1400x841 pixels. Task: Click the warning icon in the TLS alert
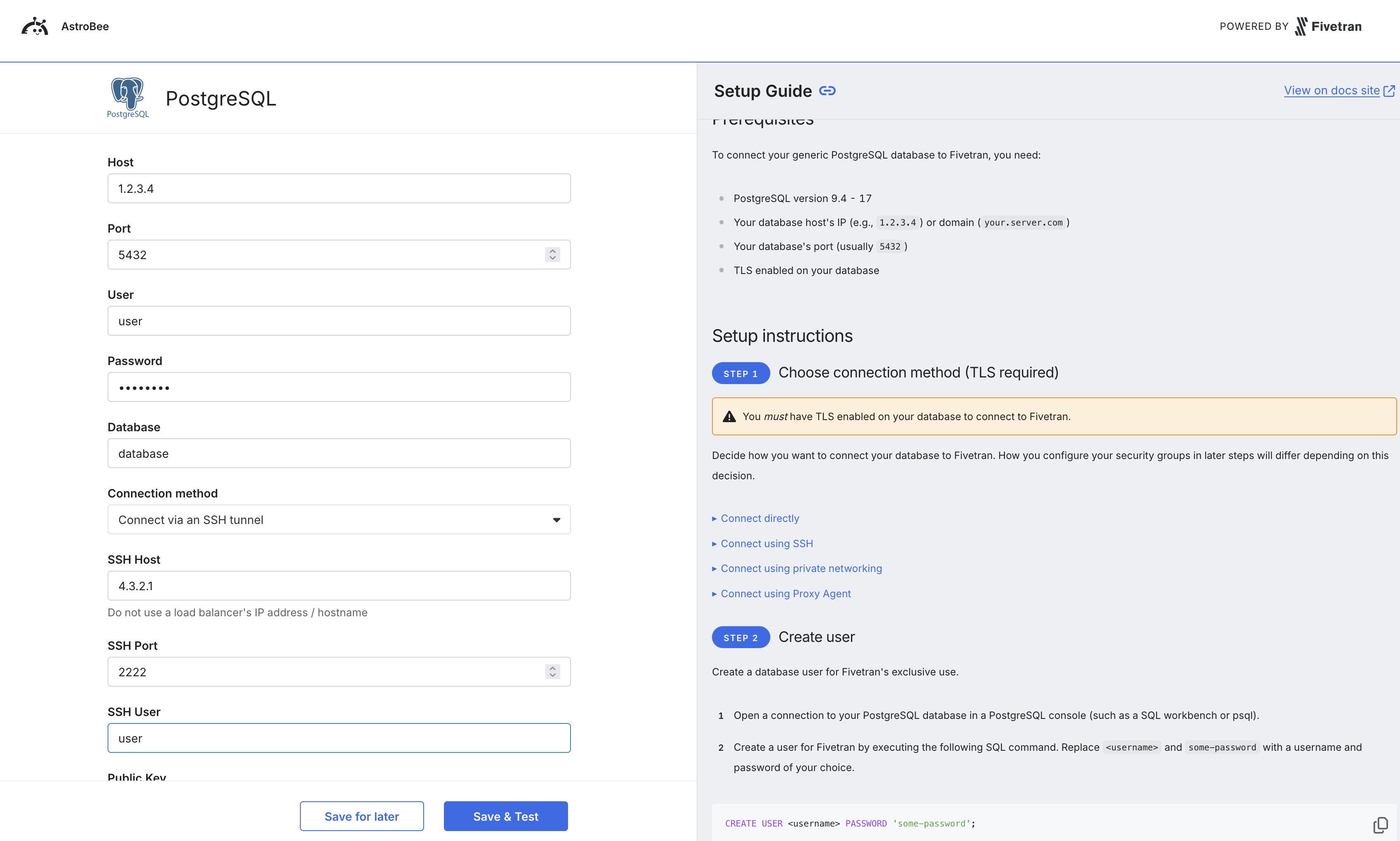click(729, 416)
